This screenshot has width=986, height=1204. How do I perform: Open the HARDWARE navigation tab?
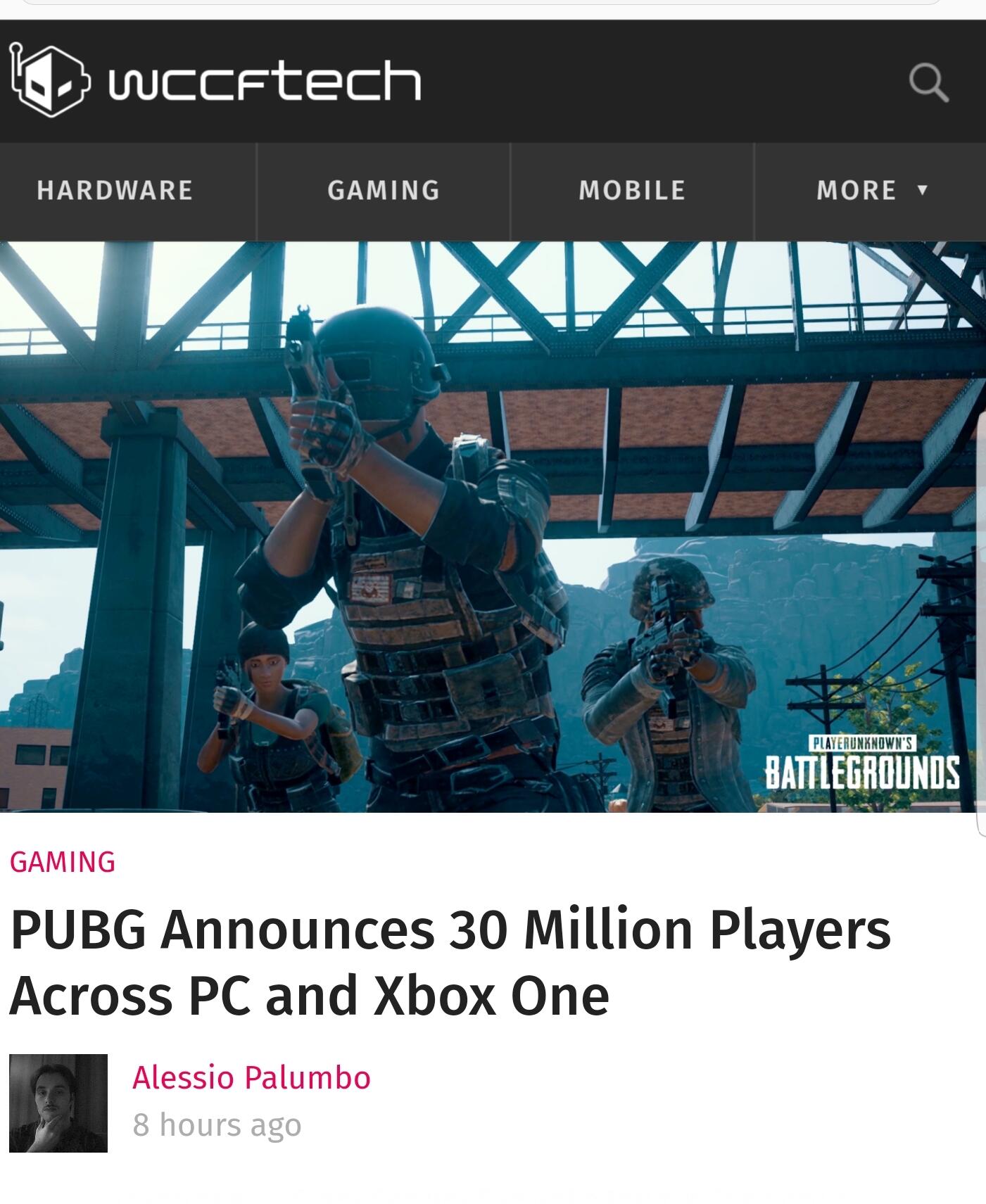(x=115, y=191)
